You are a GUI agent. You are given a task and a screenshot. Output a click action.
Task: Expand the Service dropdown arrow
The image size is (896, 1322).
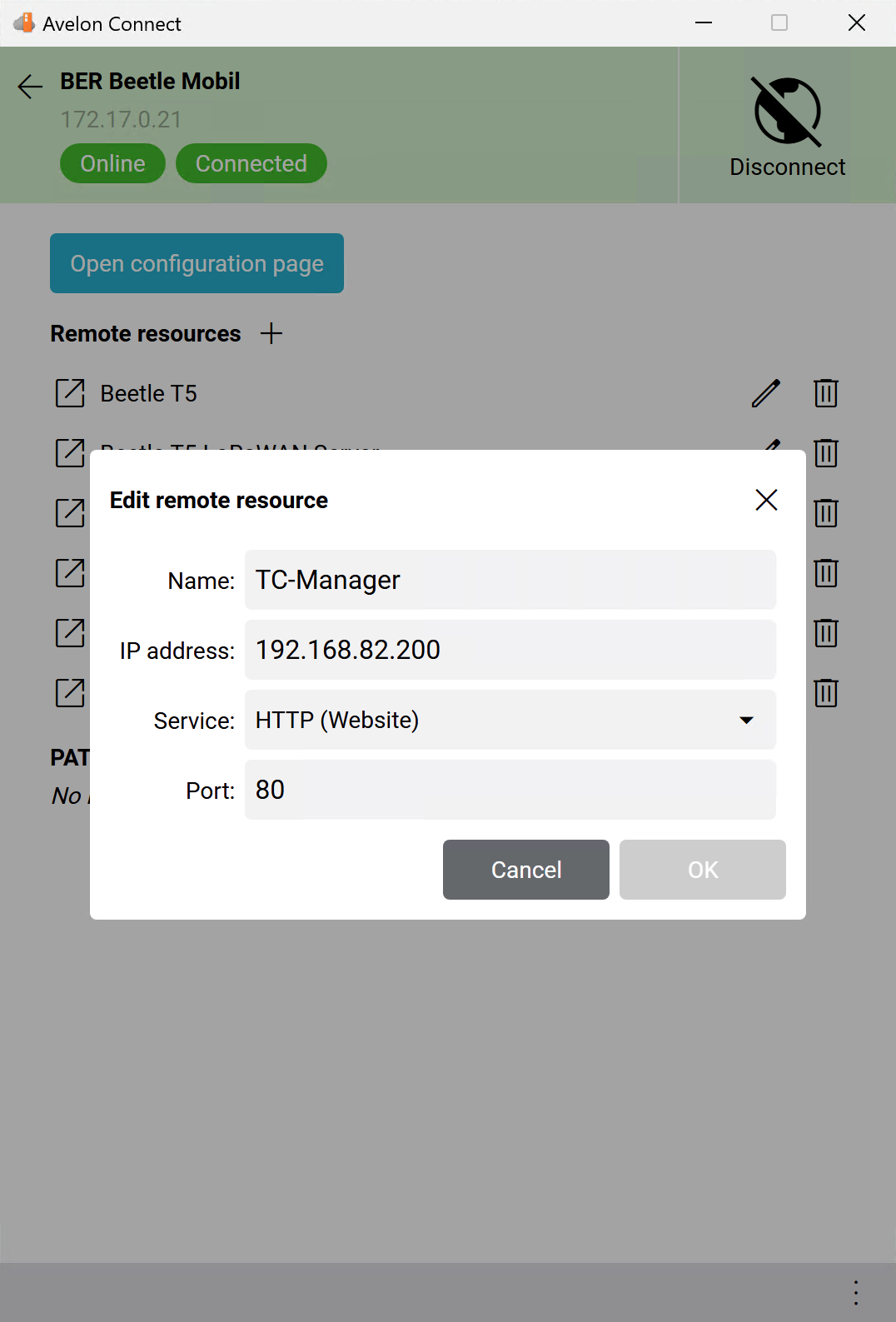tap(747, 720)
